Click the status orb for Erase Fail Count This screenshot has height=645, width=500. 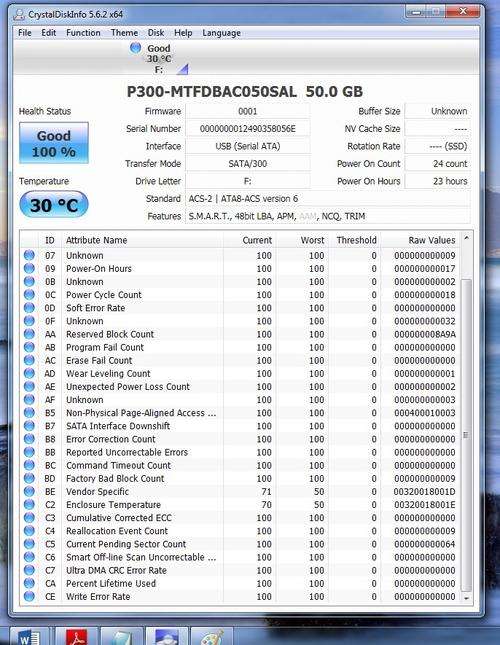29,360
